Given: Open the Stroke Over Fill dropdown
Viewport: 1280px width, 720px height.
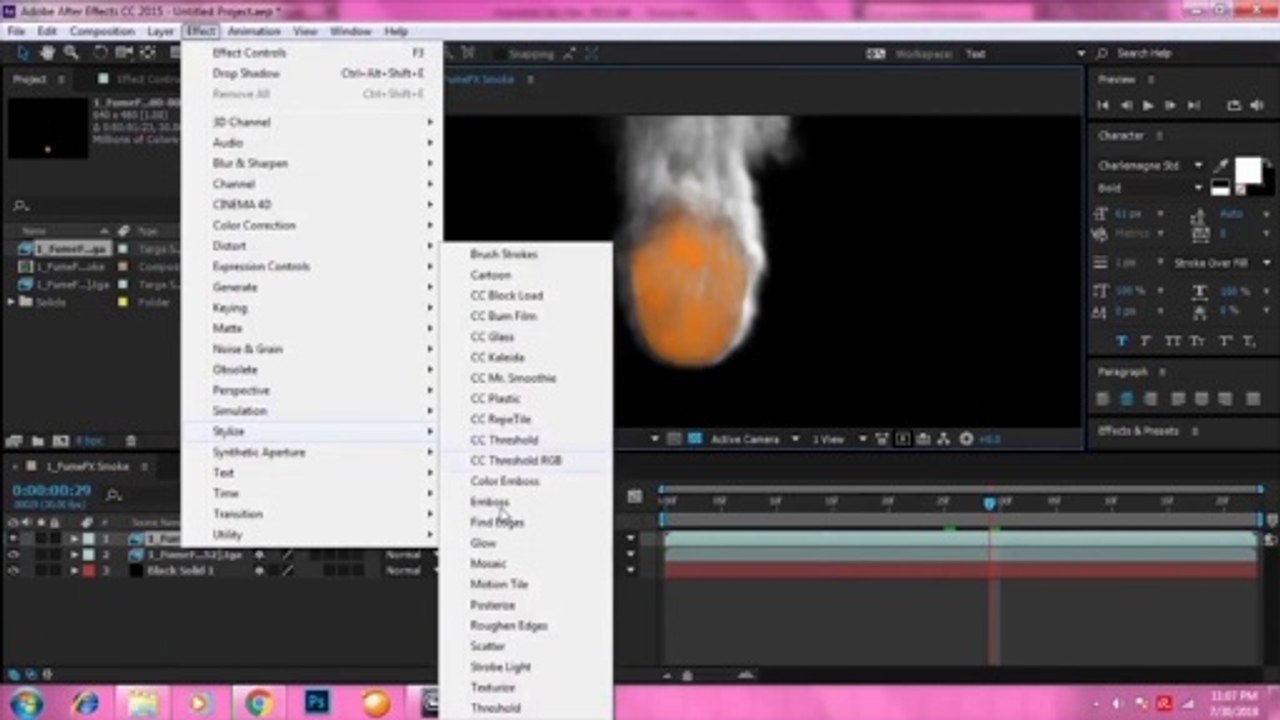Looking at the screenshot, I should coord(1220,262).
